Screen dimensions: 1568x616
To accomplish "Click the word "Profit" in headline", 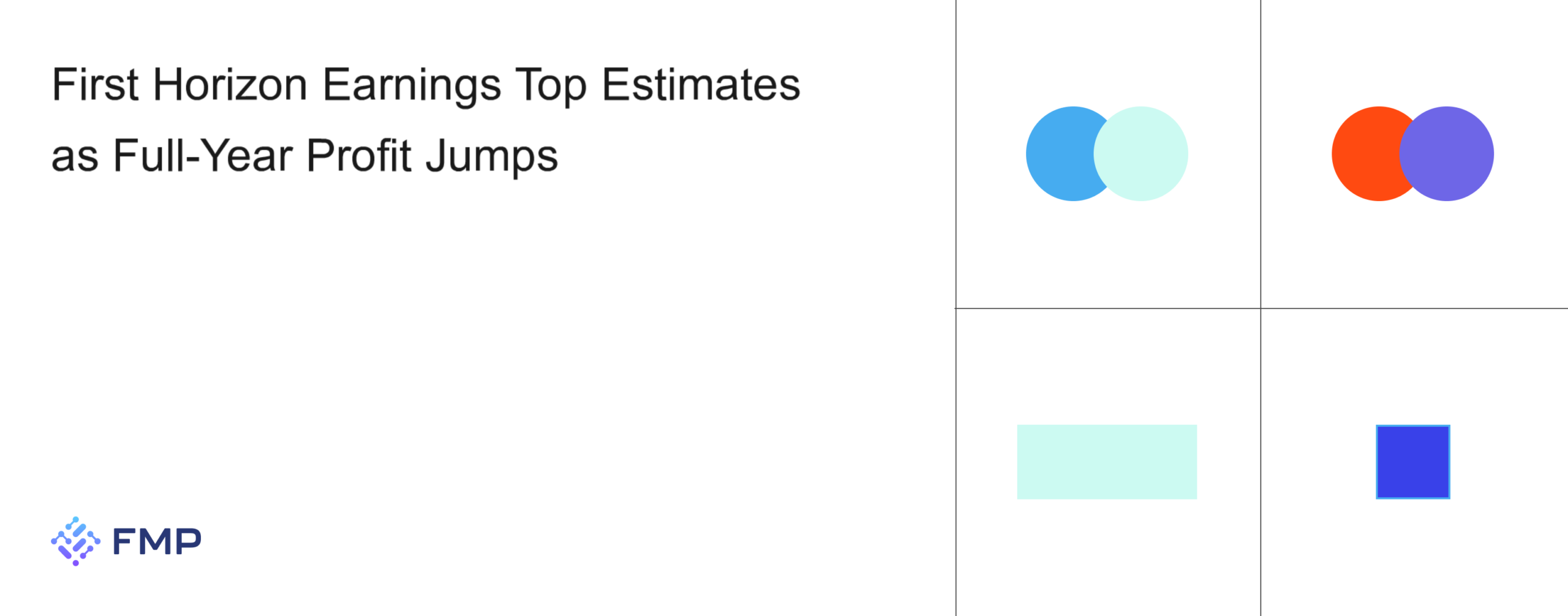I will point(359,156).
